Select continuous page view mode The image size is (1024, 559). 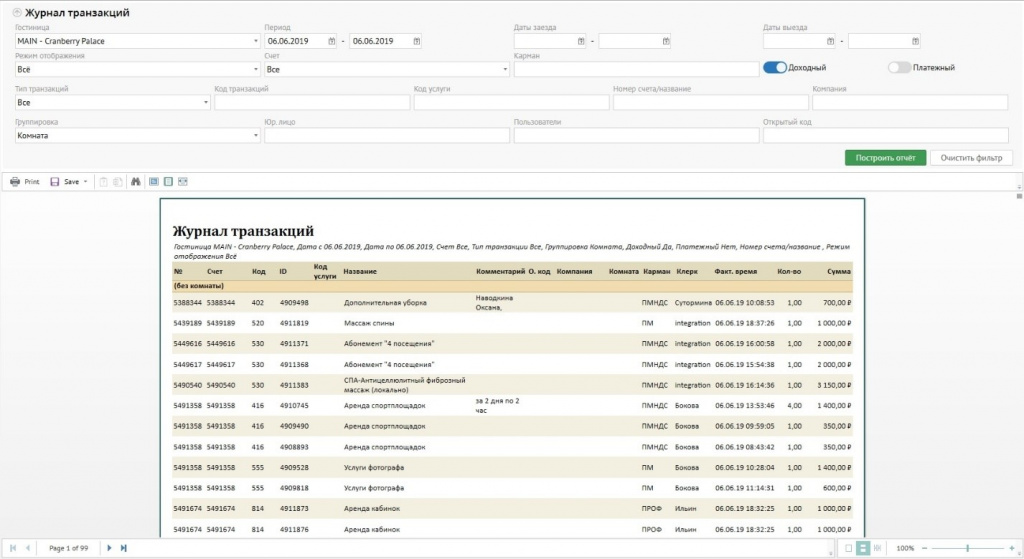(863, 548)
